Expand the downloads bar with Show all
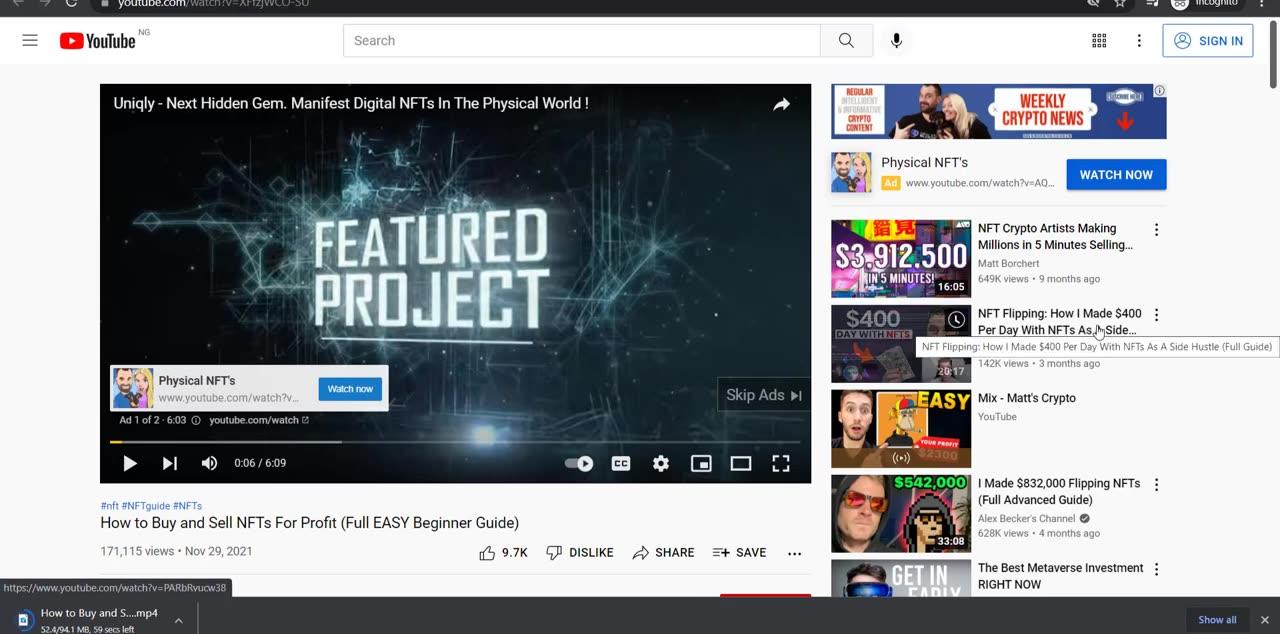The height and width of the screenshot is (634, 1280). (1216, 619)
